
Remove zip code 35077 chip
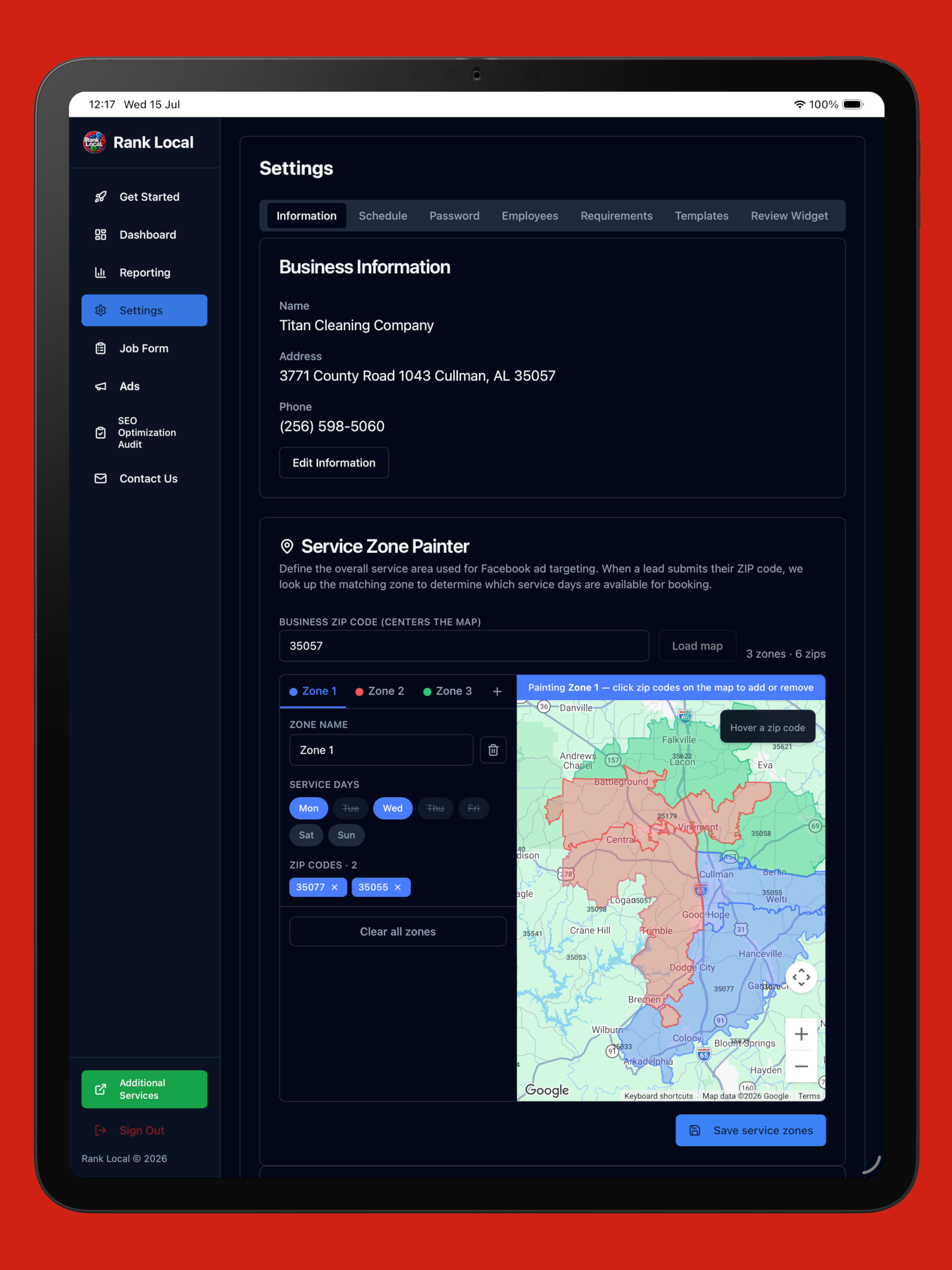(x=335, y=887)
